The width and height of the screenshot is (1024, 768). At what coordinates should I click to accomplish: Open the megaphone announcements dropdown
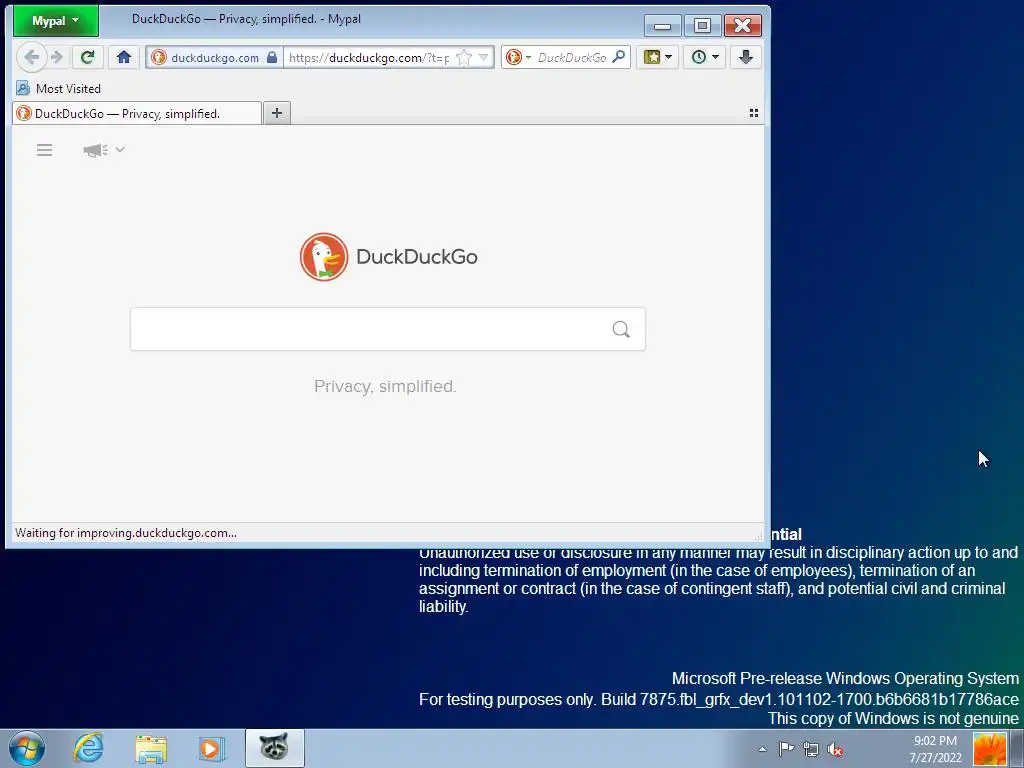104,150
